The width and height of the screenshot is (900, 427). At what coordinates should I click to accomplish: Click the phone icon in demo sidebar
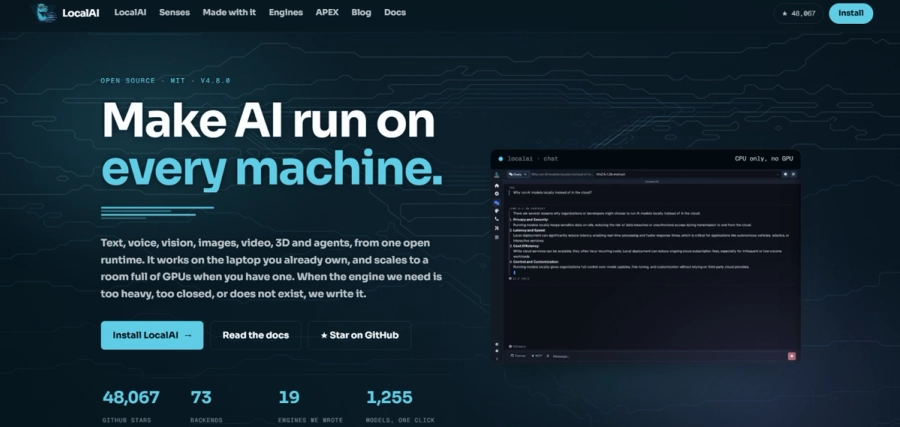(x=497, y=219)
